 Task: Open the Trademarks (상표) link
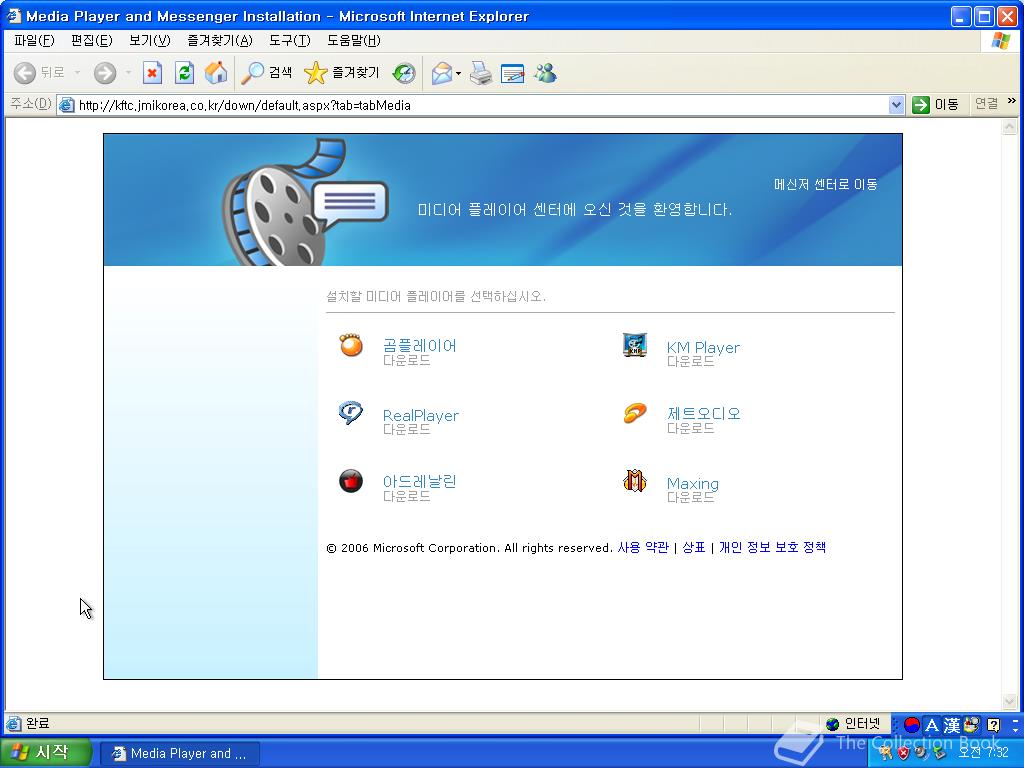coord(694,547)
